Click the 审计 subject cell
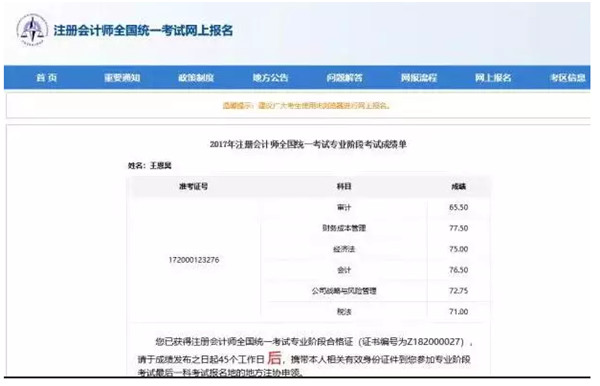600x386 pixels. click(x=344, y=207)
